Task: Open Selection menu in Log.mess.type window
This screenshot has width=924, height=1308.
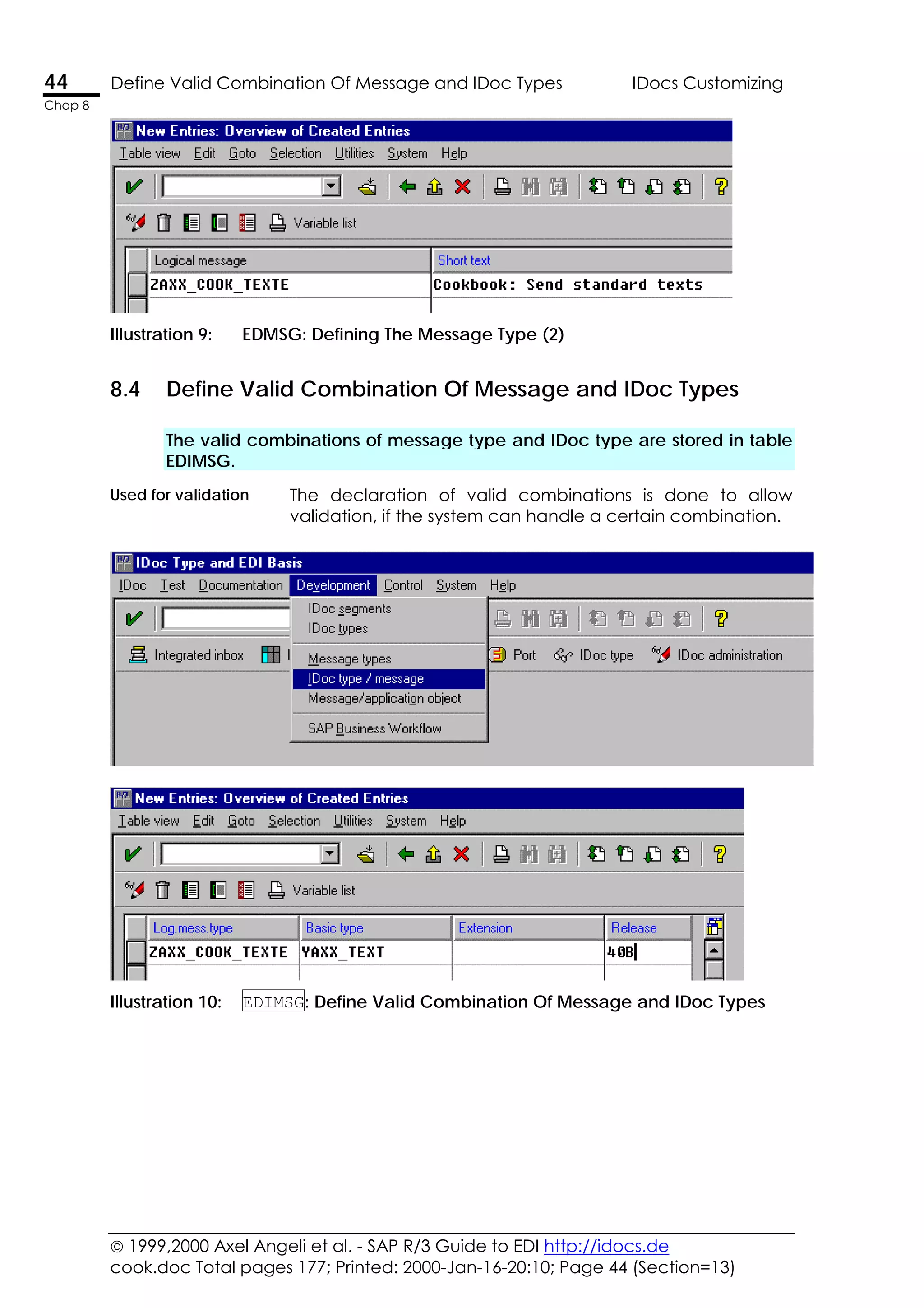Action: click(294, 821)
